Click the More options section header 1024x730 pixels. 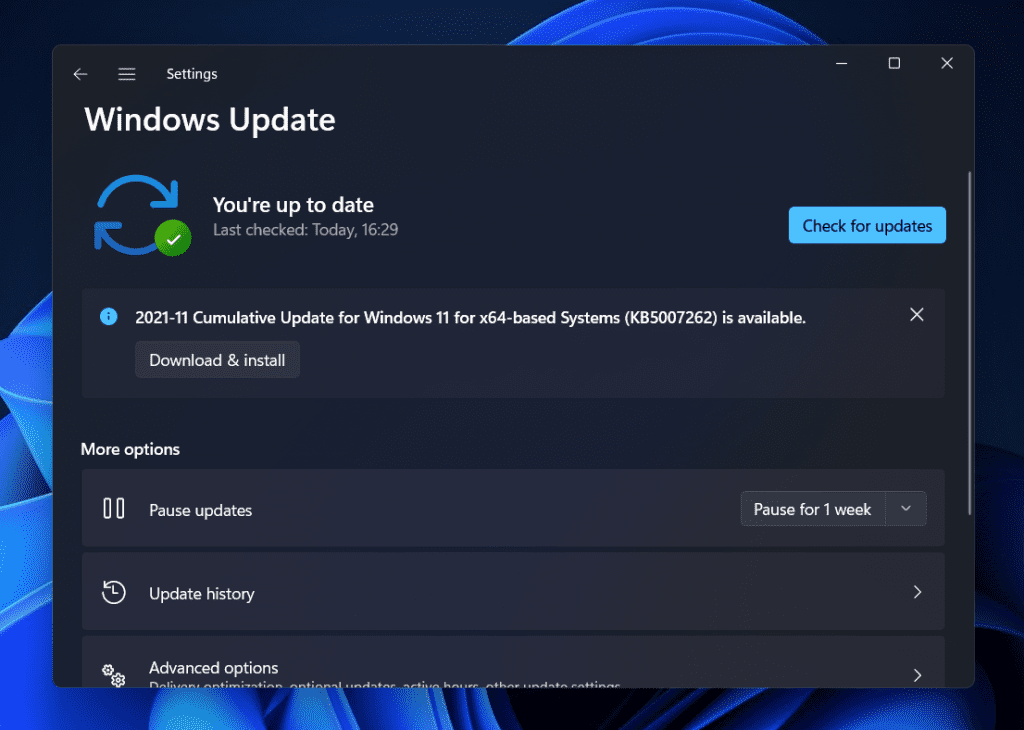click(130, 449)
